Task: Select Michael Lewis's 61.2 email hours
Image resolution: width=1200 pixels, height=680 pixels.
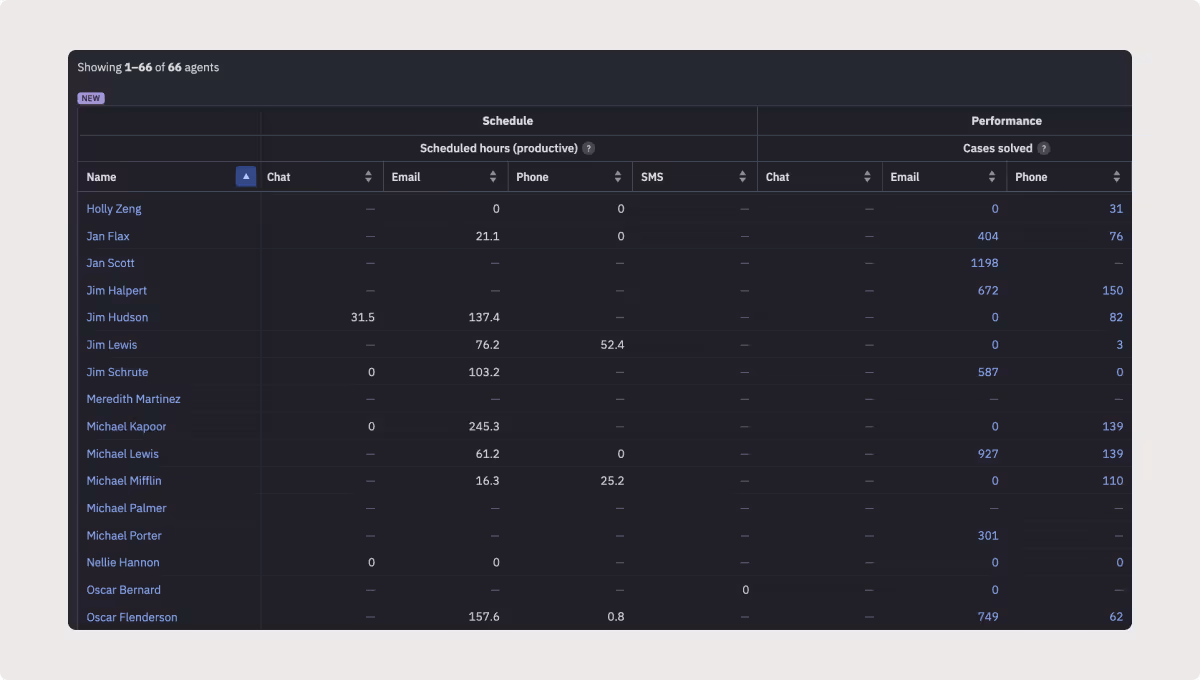Action: click(487, 453)
